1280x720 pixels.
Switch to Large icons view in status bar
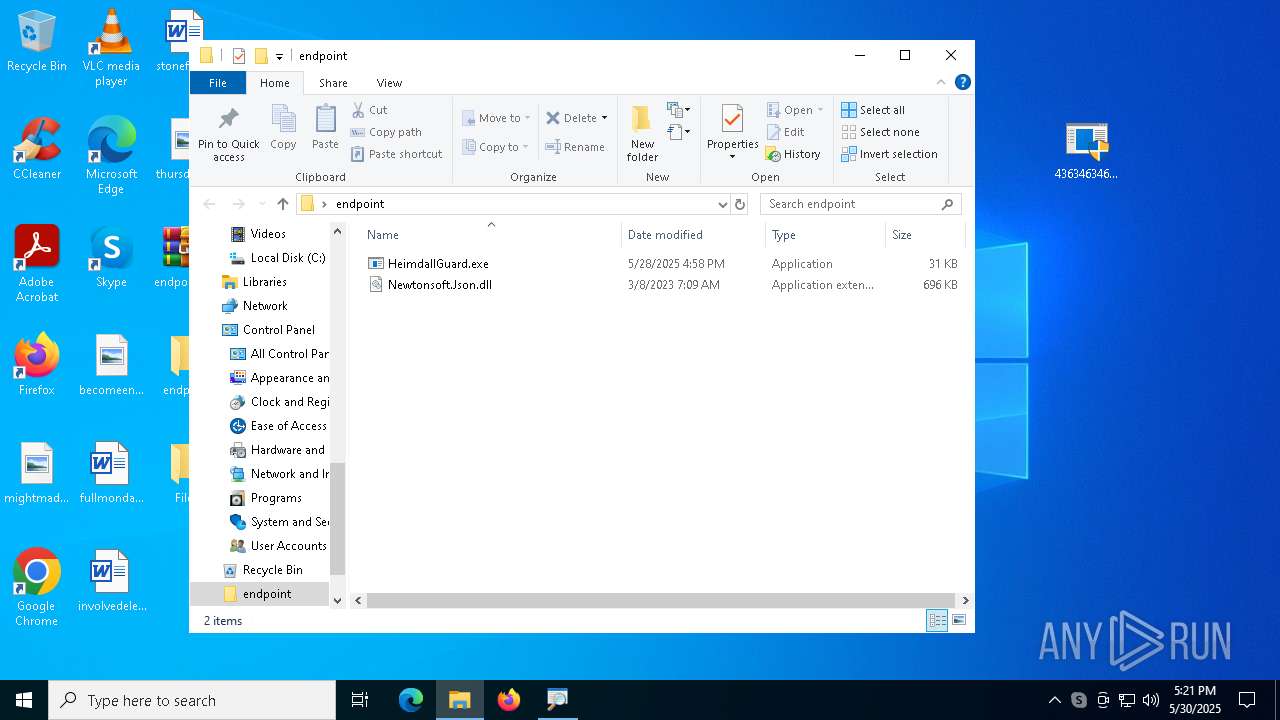tap(959, 621)
